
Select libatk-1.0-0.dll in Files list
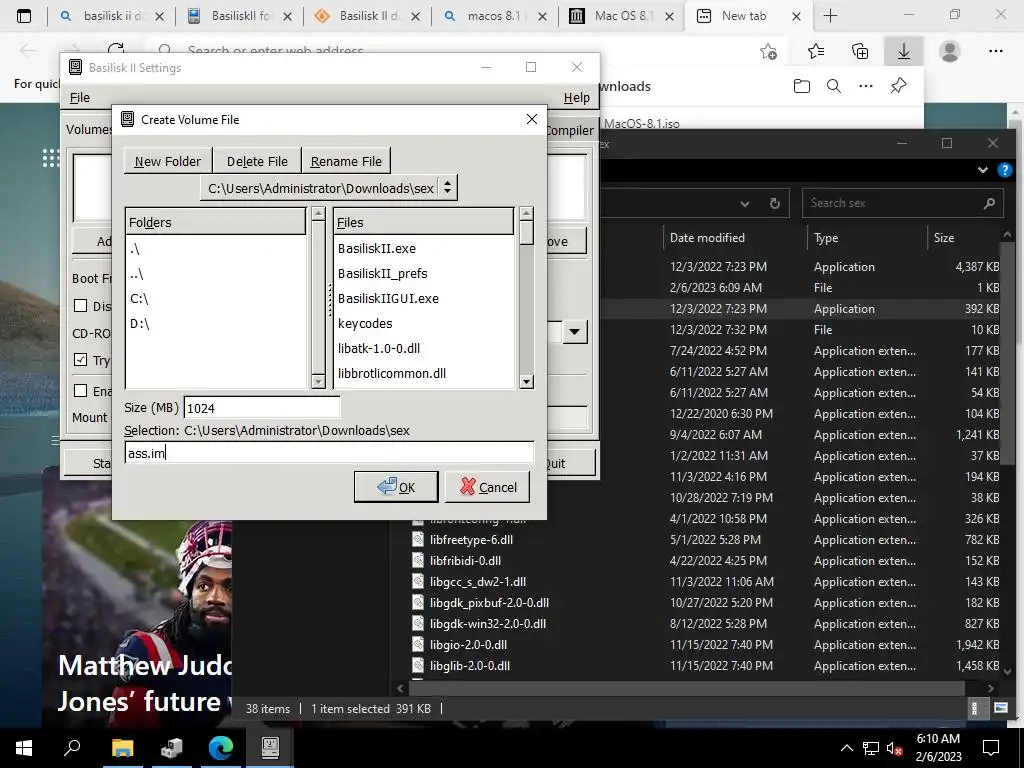coord(379,348)
